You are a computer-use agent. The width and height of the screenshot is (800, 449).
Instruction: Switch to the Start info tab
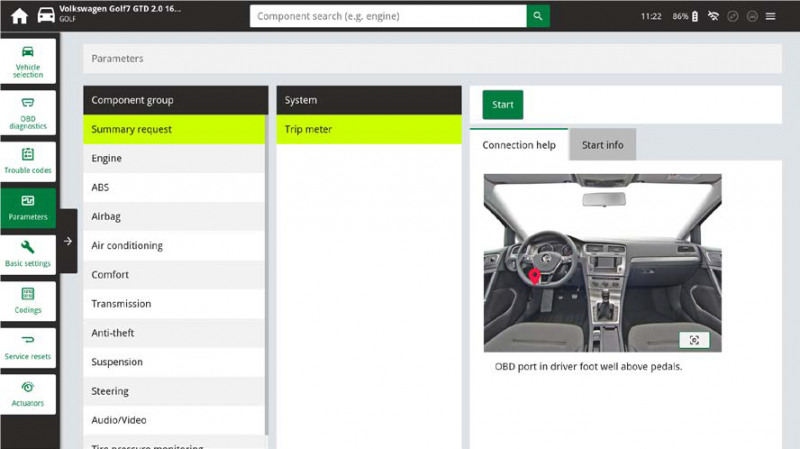[602, 145]
